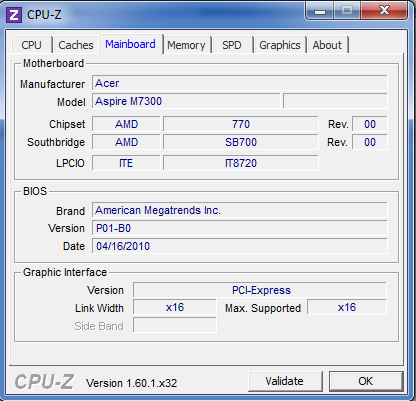Open the SPD tab

tap(232, 45)
